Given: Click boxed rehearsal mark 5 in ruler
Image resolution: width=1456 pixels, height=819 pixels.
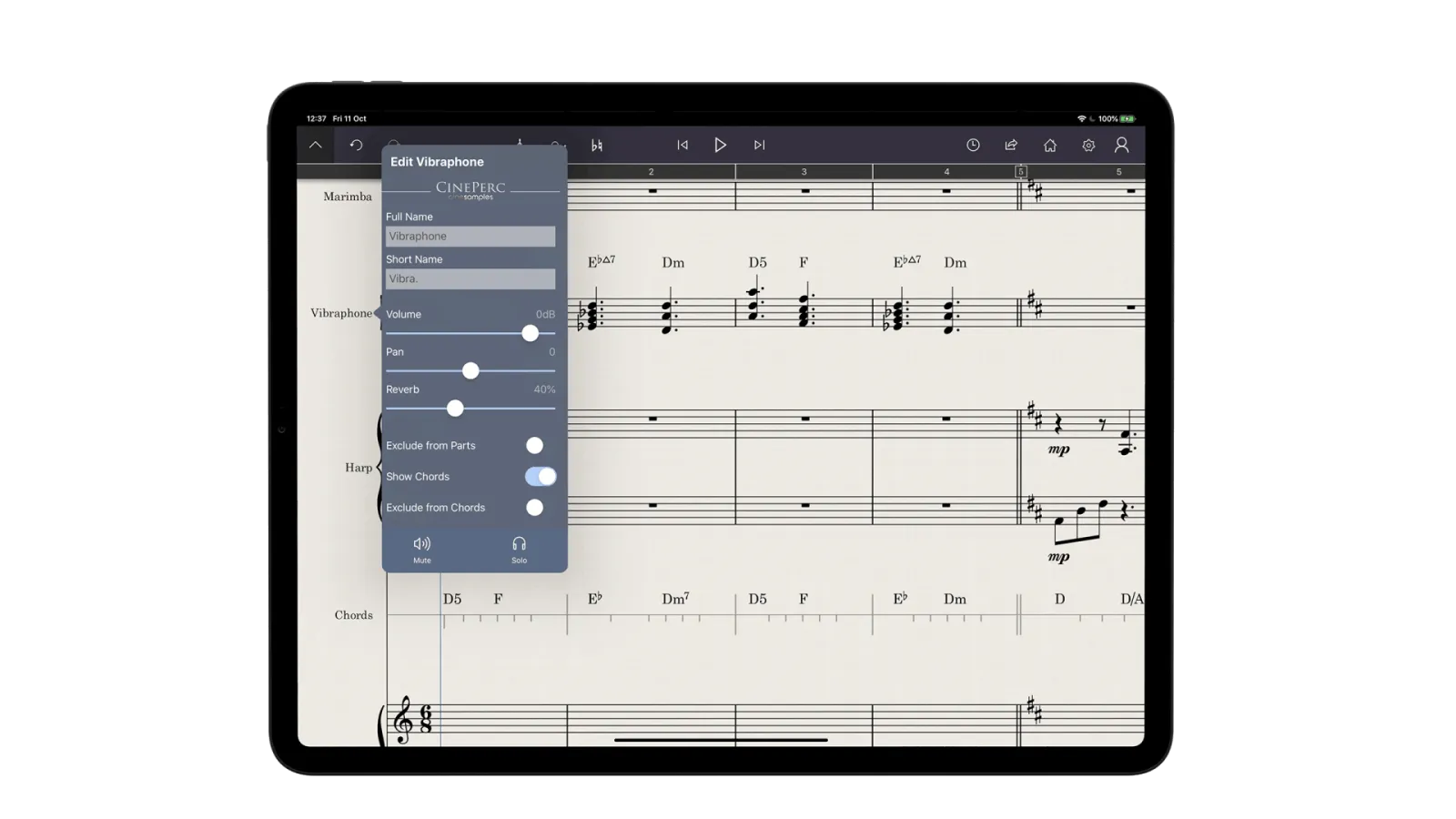Looking at the screenshot, I should pyautogui.click(x=1021, y=171).
